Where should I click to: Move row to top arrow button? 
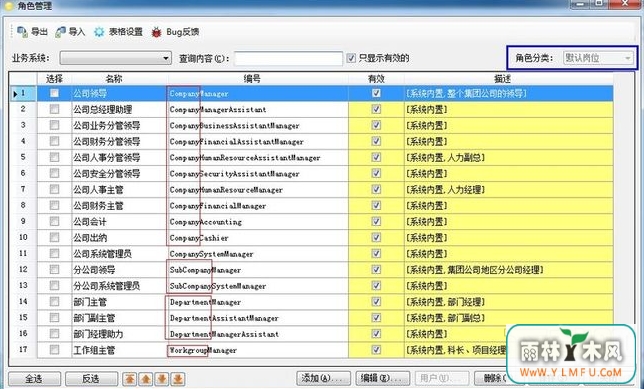click(x=130, y=379)
